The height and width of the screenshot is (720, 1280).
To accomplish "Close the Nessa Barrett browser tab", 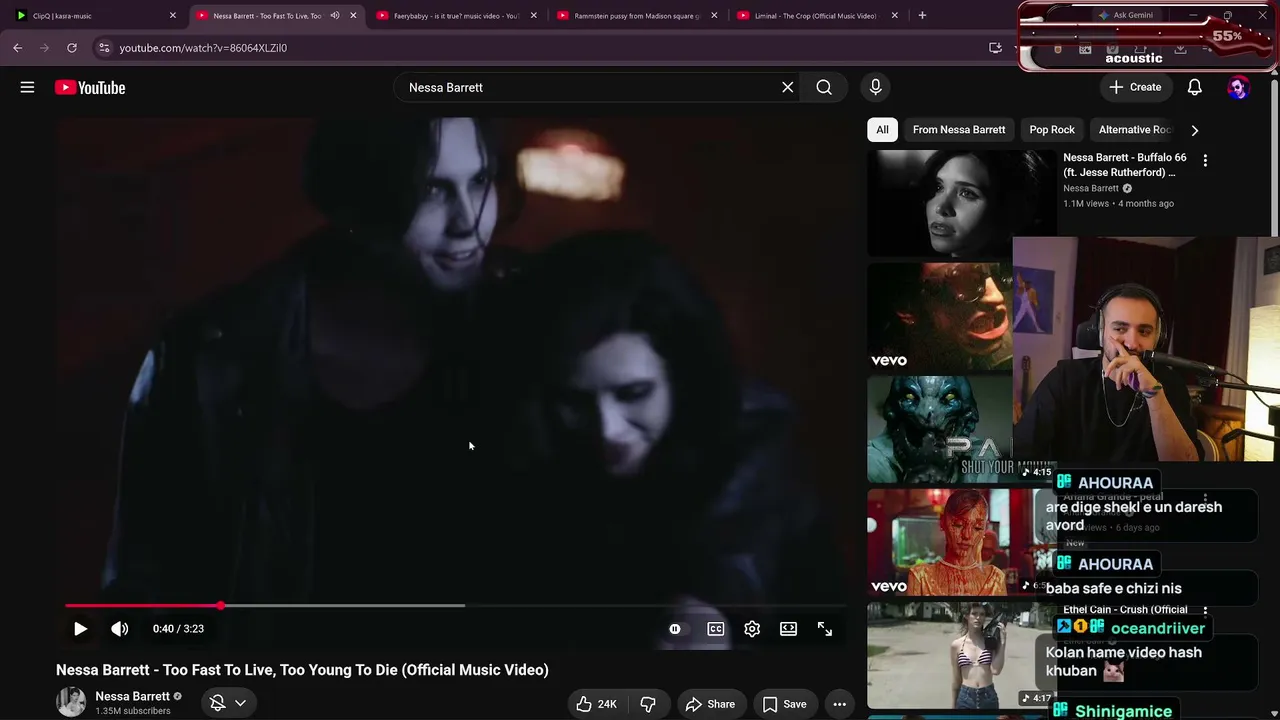I will point(353,16).
